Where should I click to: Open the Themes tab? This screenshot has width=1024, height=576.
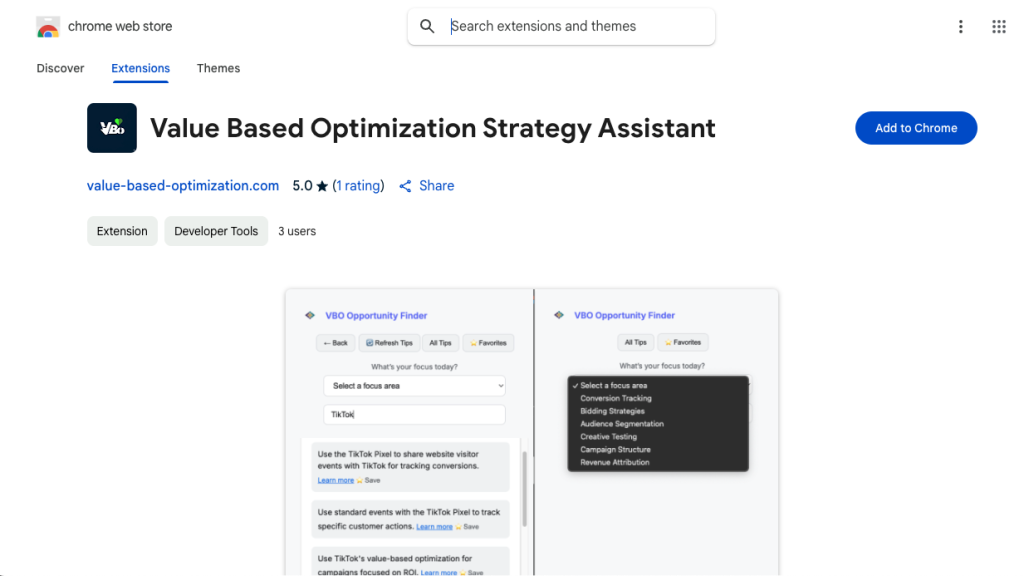click(x=218, y=68)
